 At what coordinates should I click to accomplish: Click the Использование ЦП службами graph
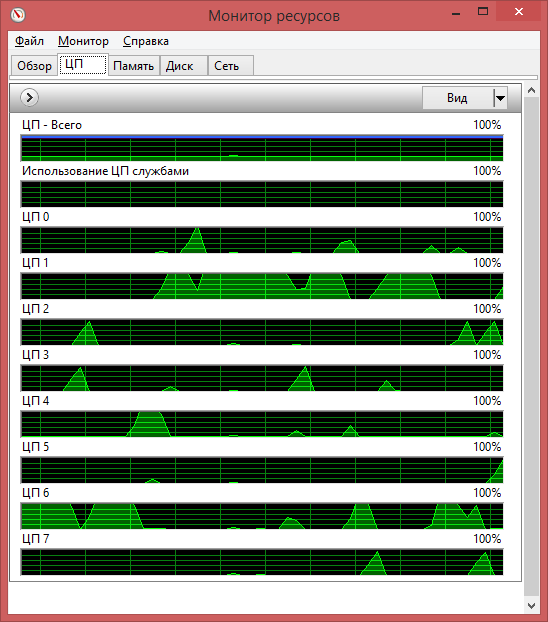(x=262, y=194)
